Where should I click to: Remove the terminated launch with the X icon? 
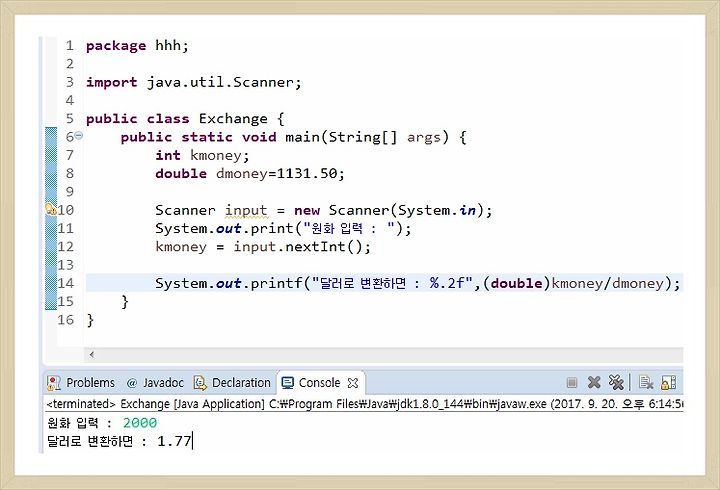[x=594, y=382]
